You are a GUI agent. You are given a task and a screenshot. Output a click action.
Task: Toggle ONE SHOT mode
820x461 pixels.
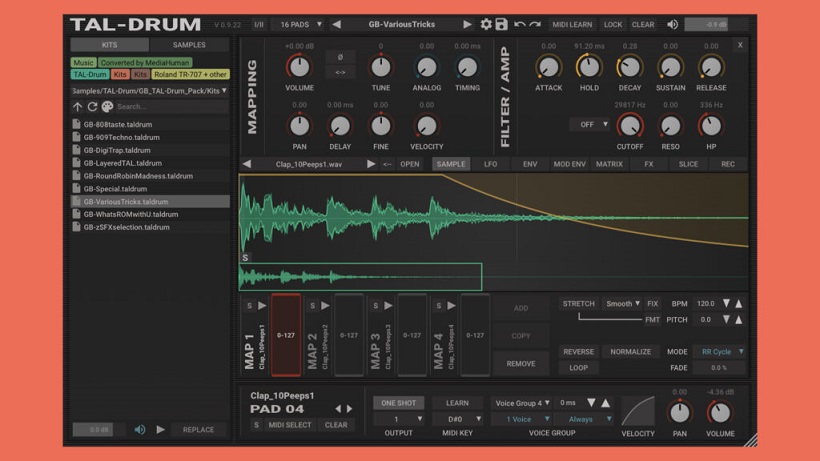(398, 403)
